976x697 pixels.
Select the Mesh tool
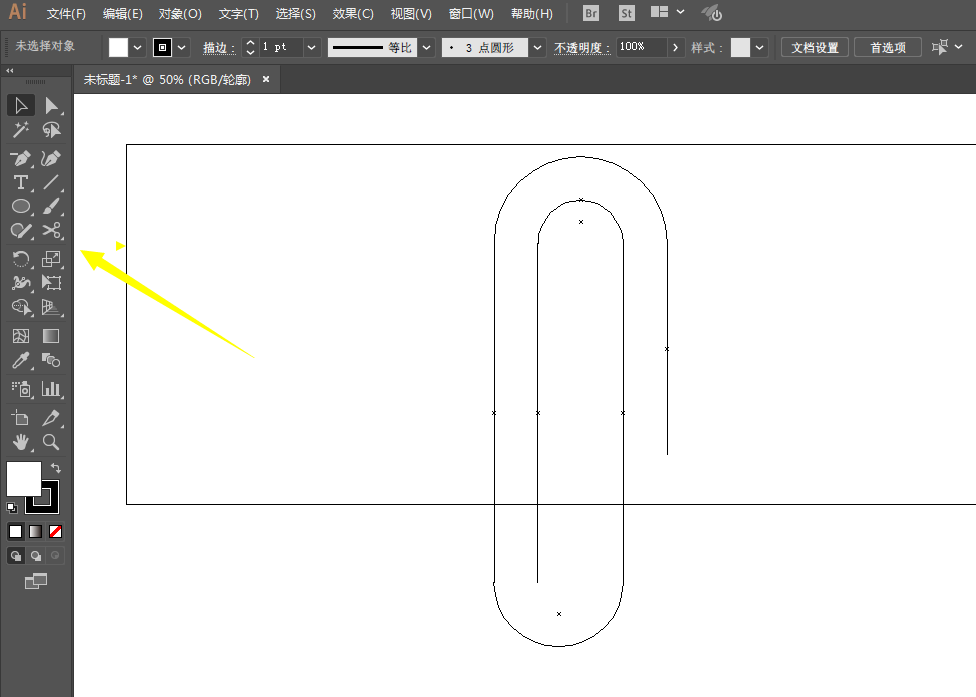tap(21, 336)
